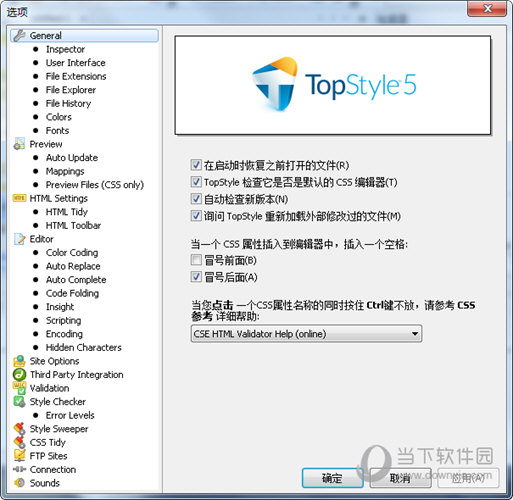Image resolution: width=513 pixels, height=500 pixels.
Task: Open the Inspector options page
Action: coord(65,49)
